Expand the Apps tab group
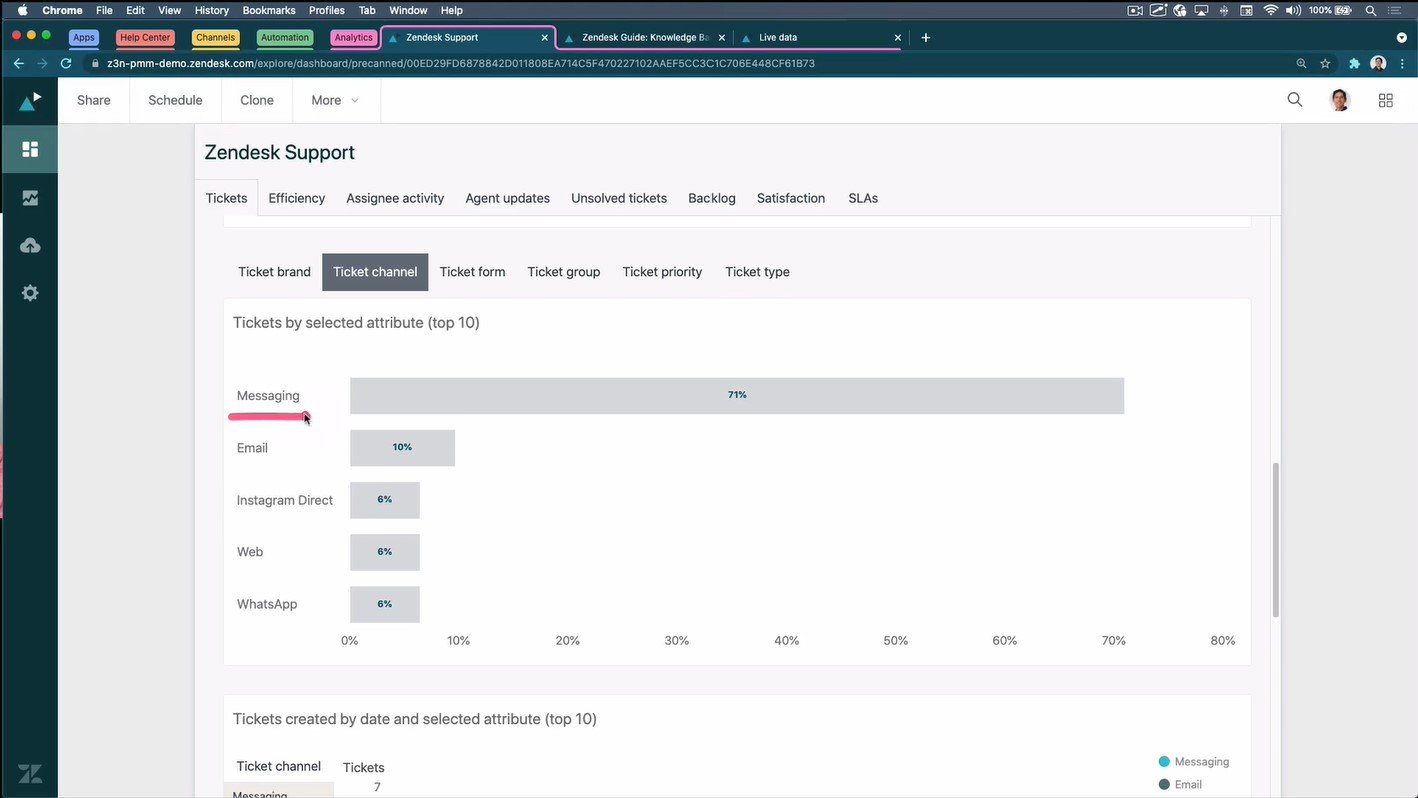Viewport: 1418px width, 798px height. (84, 38)
